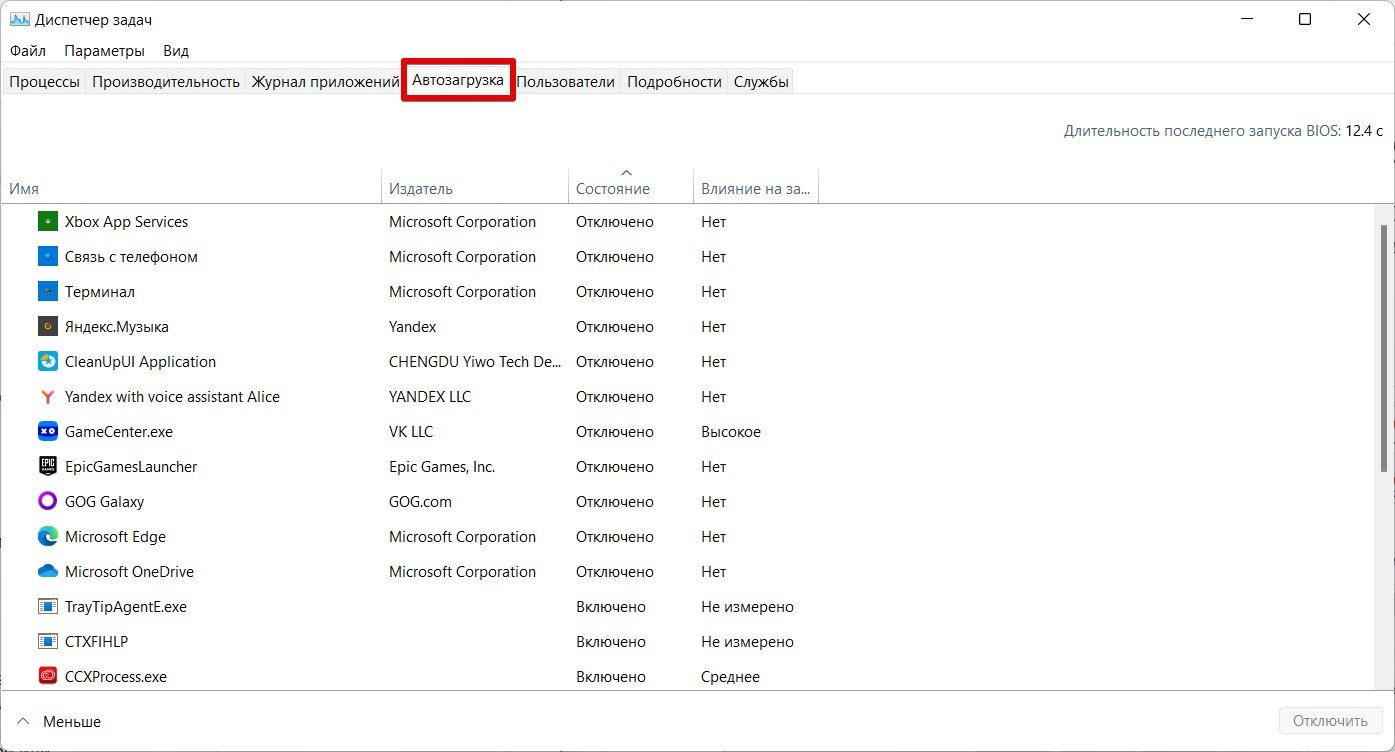Click the VK LLC publisher cell

[411, 432]
